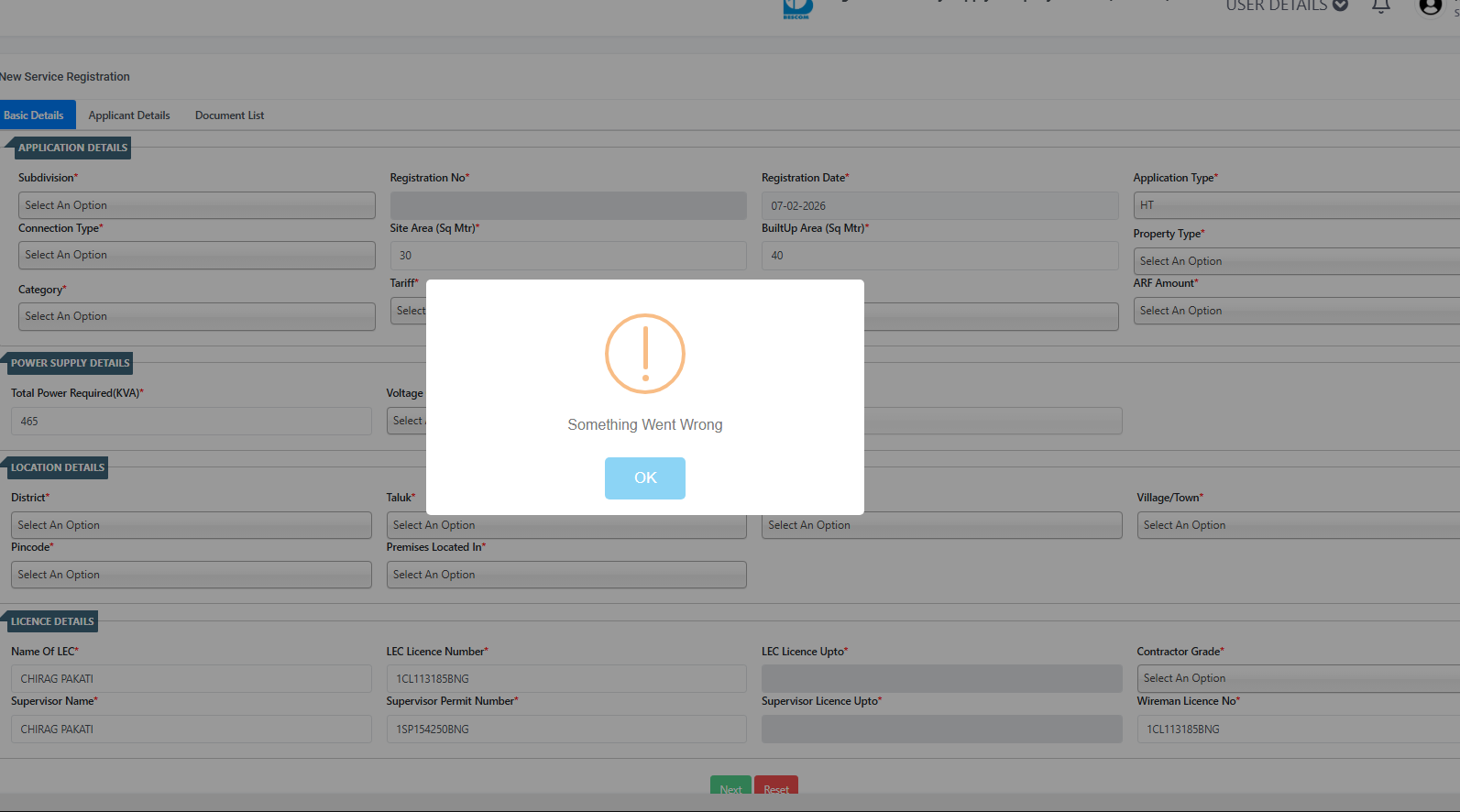The image size is (1460, 812).
Task: Edit the Site Area field
Action: 568,255
